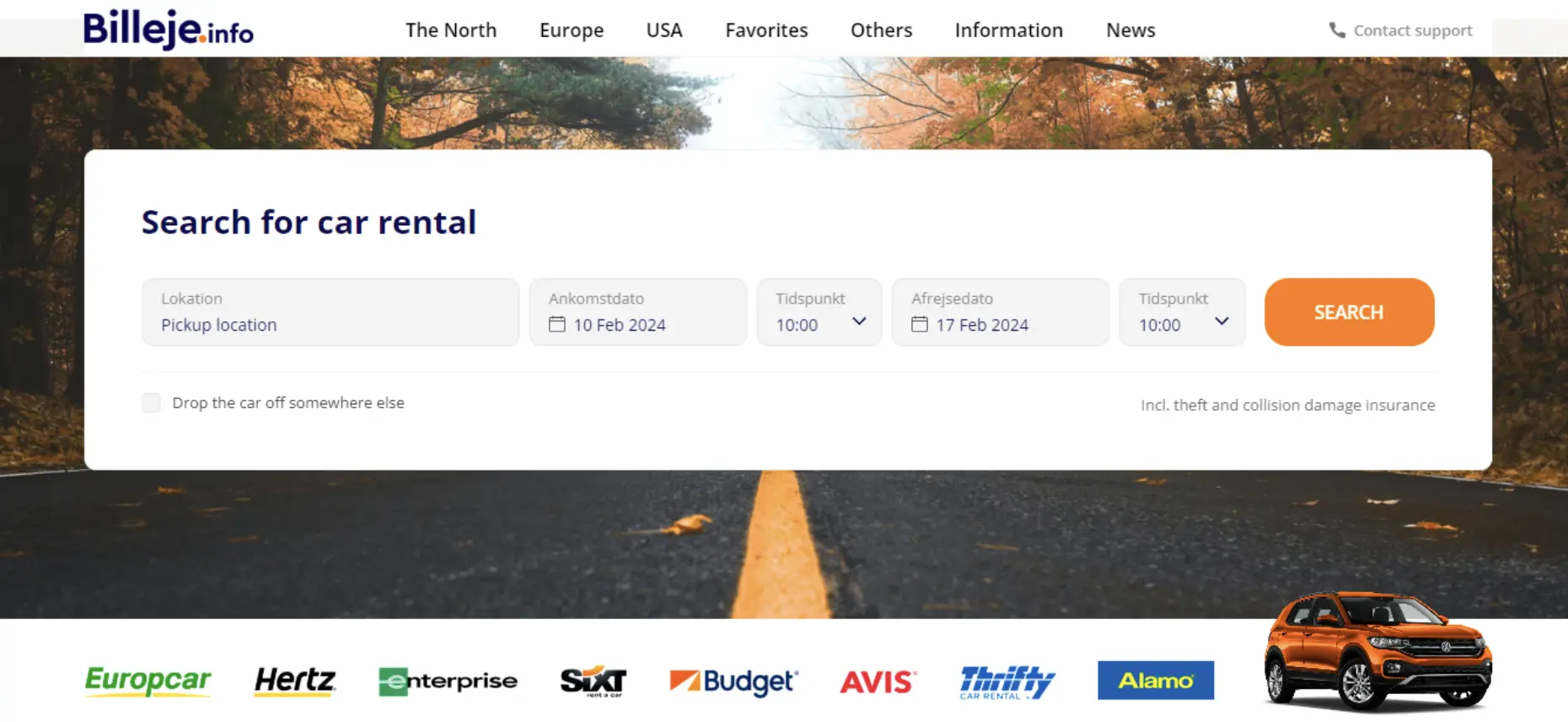Screen dimensions: 1568x722
Task: Click the Enterprise brand logo
Action: coord(448,681)
